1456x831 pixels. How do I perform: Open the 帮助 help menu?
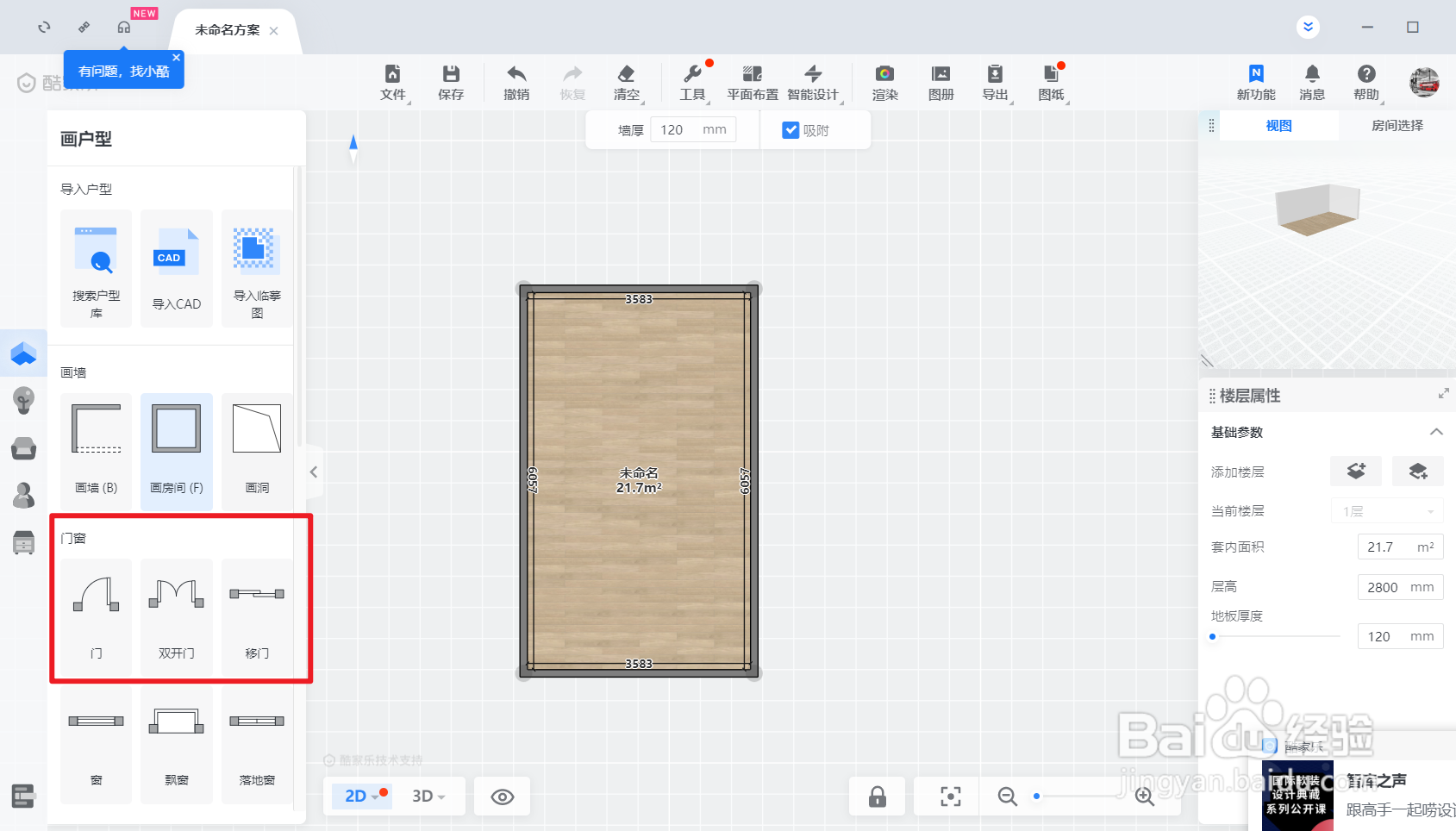click(x=1366, y=83)
